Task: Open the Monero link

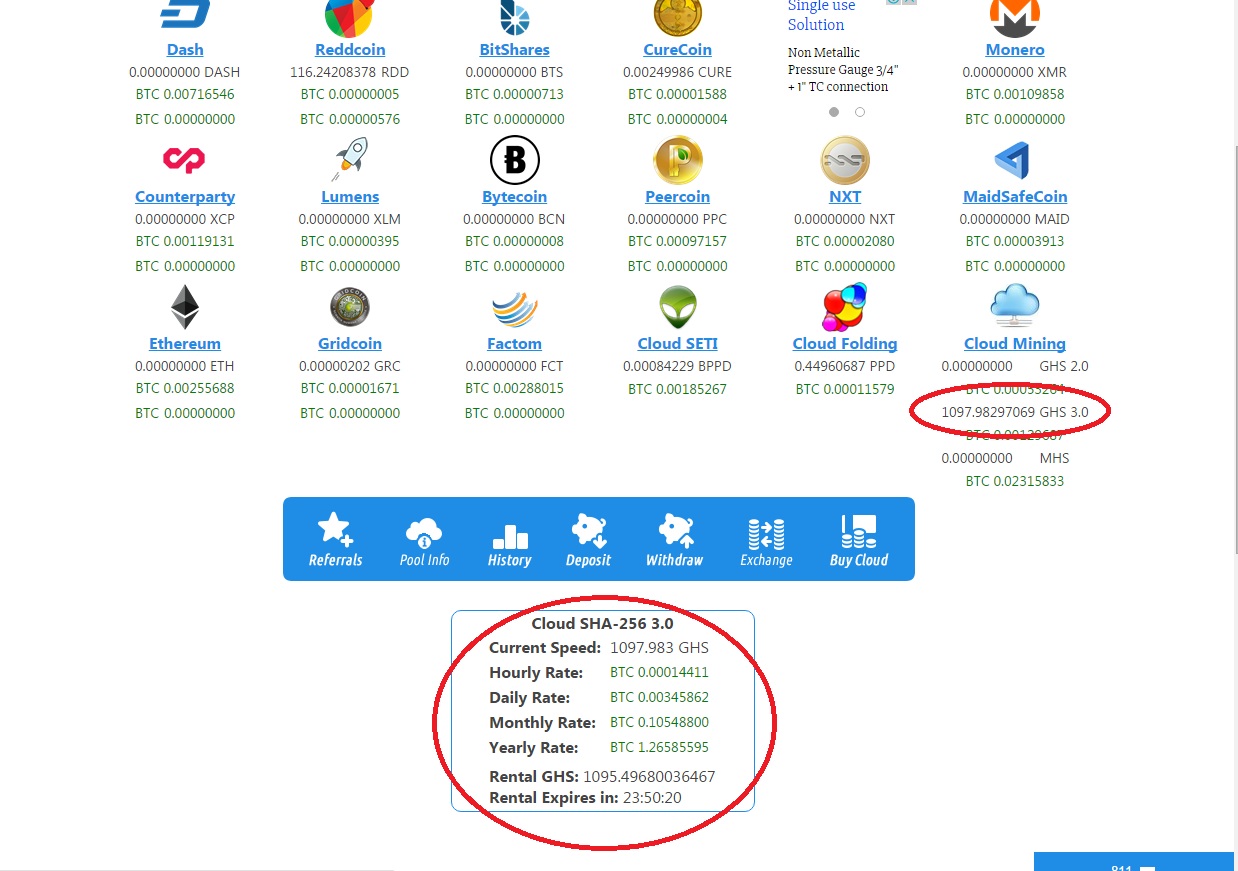Action: pyautogui.click(x=1015, y=50)
